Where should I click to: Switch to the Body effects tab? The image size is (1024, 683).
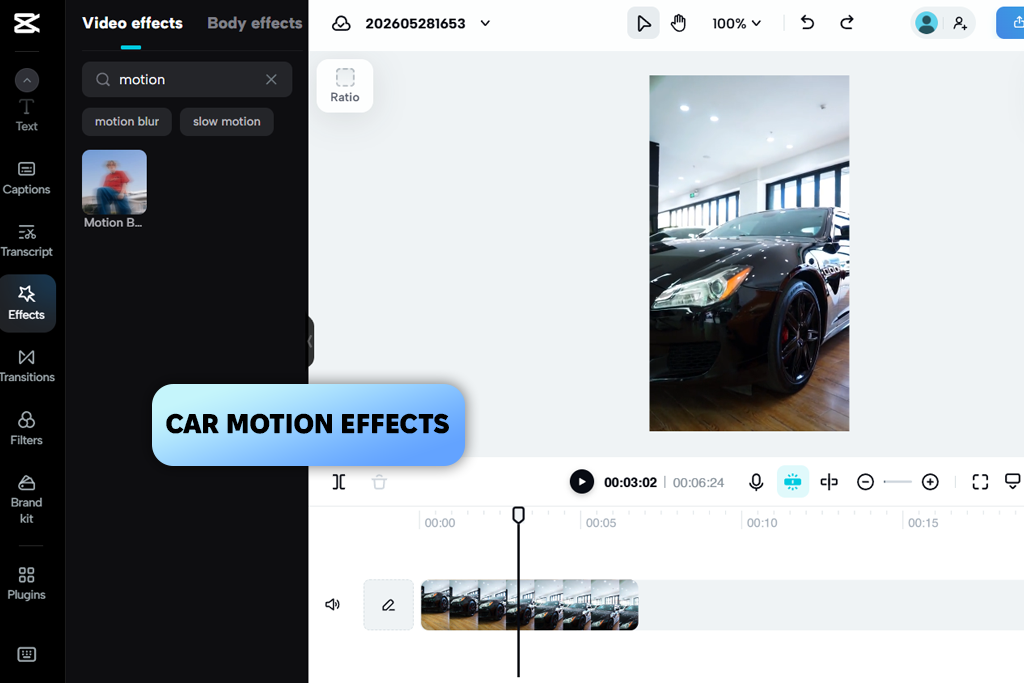tap(255, 24)
